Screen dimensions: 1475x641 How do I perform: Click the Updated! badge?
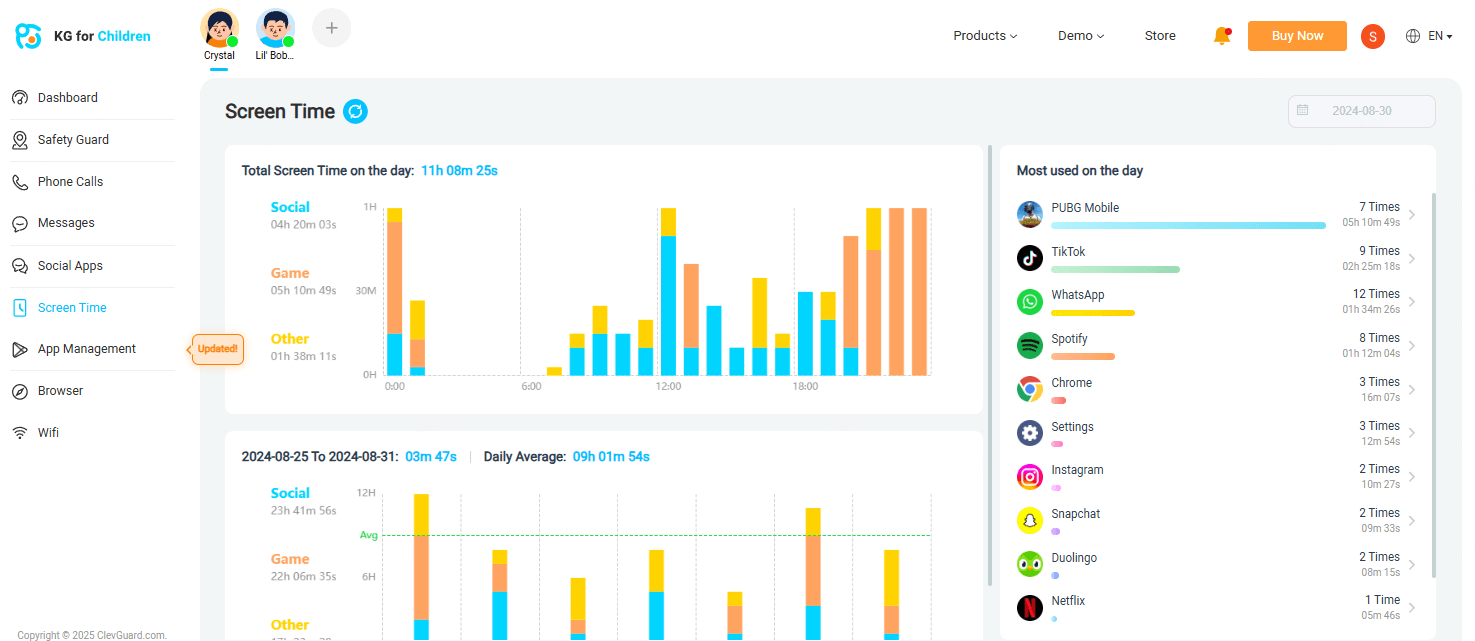tap(216, 349)
